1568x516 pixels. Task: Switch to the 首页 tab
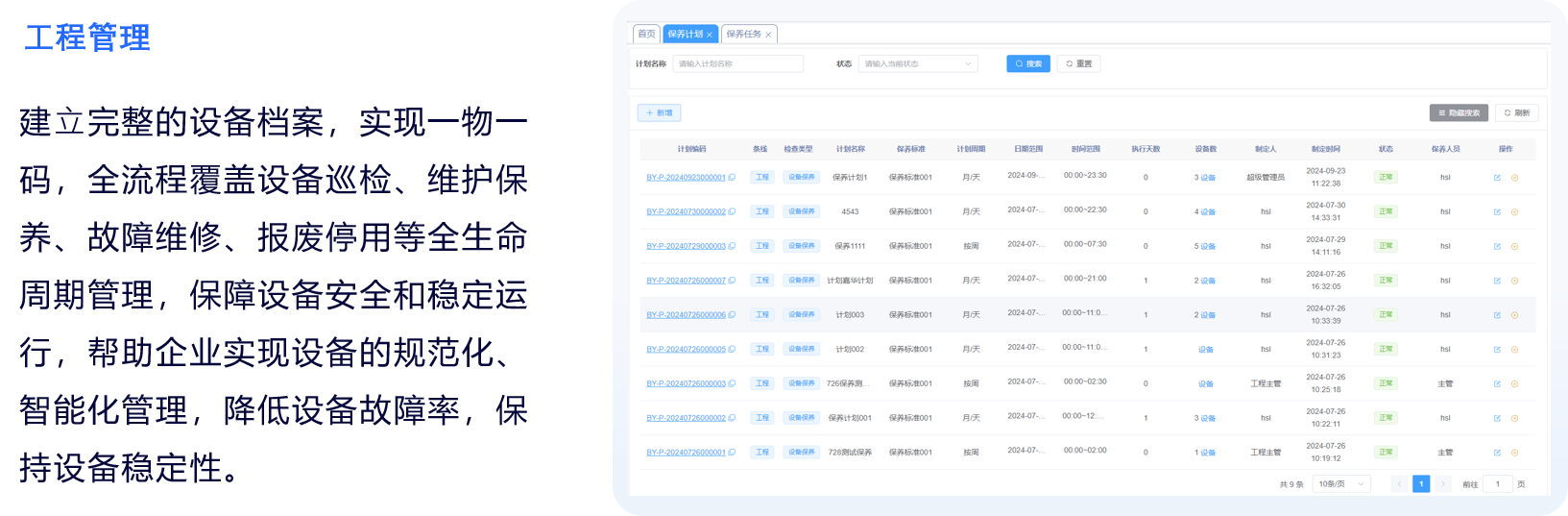[646, 34]
